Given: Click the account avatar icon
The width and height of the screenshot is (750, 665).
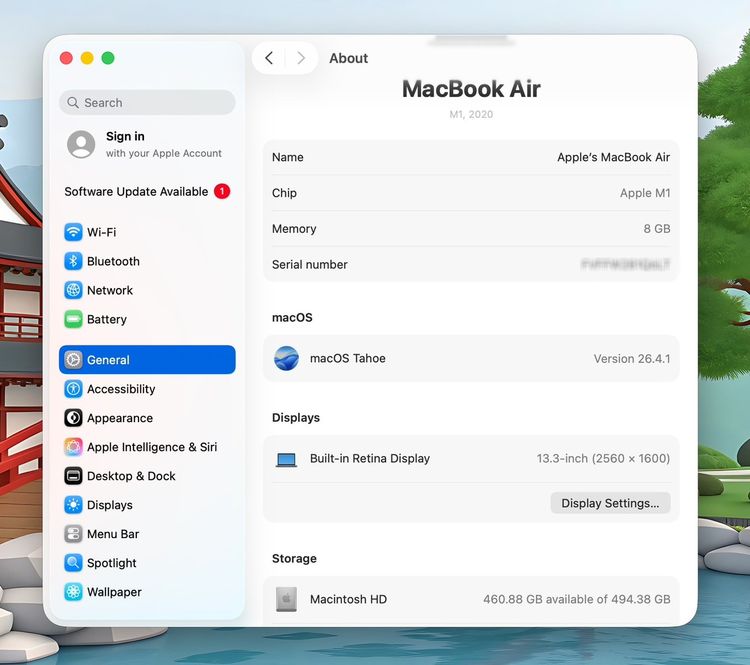Looking at the screenshot, I should coord(81,144).
